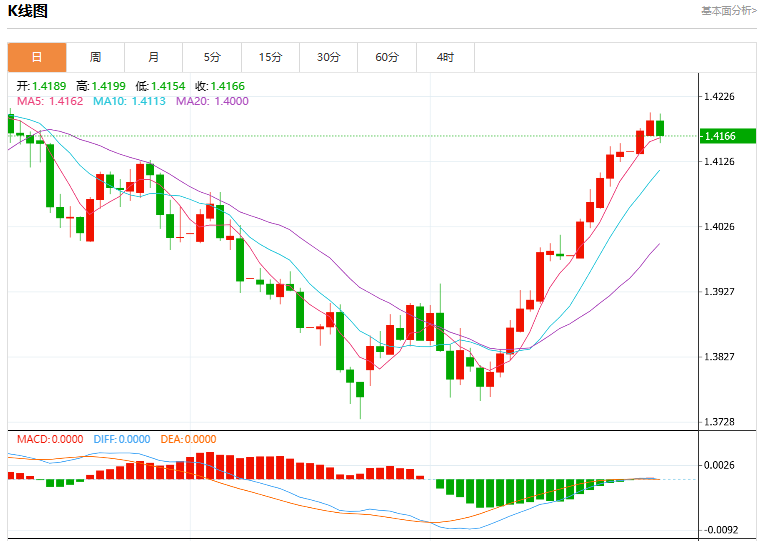The width and height of the screenshot is (762, 541).
Task: Click the MA10 indicator label
Action: coord(129,101)
